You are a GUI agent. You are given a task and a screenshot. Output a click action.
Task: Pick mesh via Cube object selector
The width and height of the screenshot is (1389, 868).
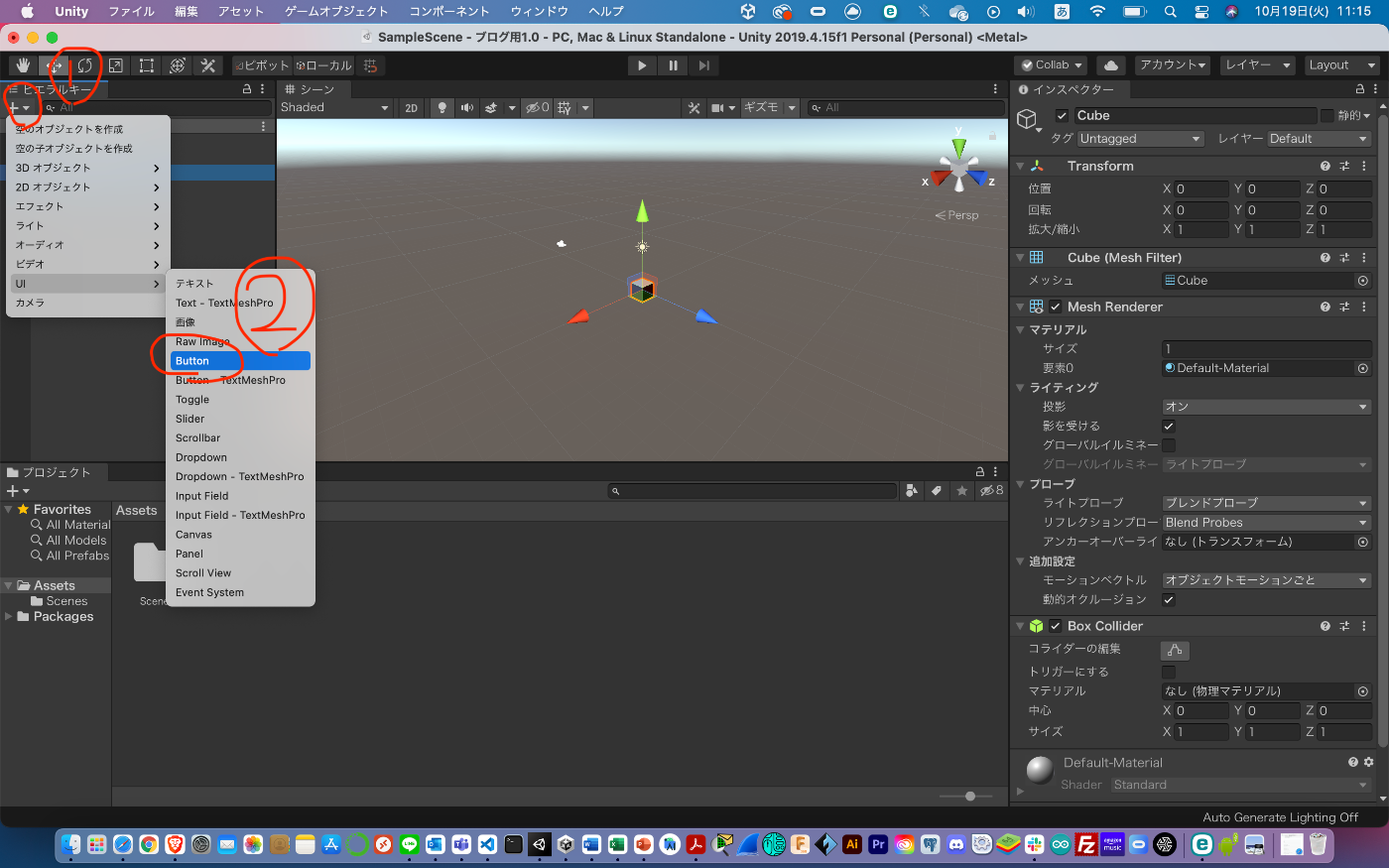pos(1363,281)
